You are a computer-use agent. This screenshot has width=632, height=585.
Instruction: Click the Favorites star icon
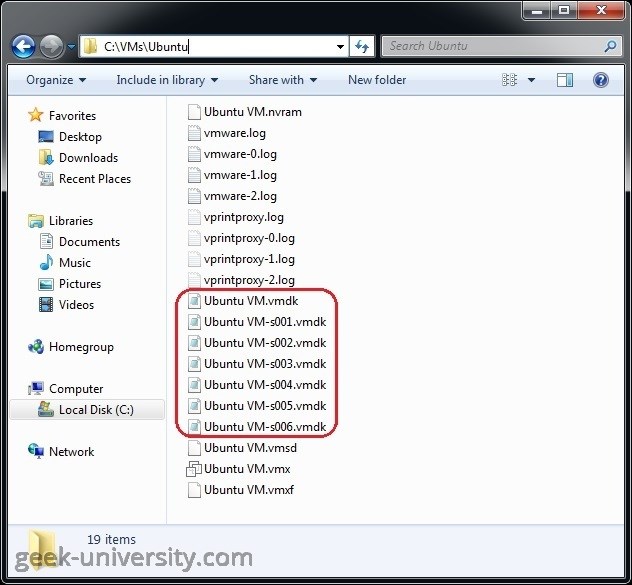coord(35,115)
